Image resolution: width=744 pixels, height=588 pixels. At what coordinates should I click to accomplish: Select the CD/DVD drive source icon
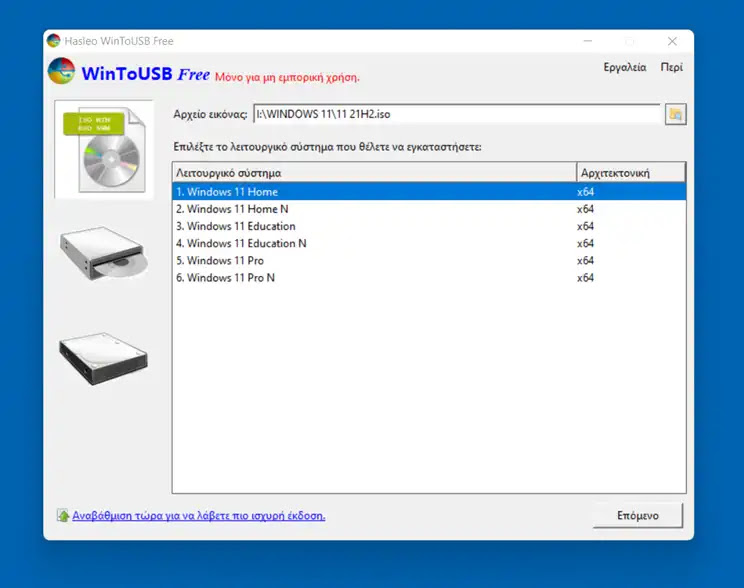(x=104, y=253)
